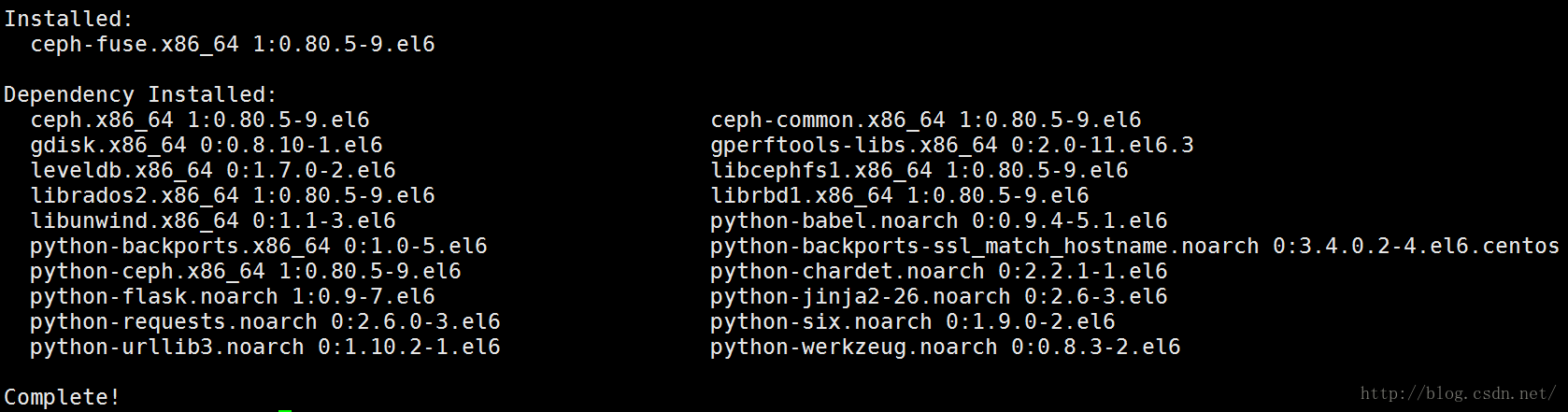Select the python-werkzeug.noarch package line
Image resolution: width=1568 pixels, height=412 pixels.
tap(946, 347)
